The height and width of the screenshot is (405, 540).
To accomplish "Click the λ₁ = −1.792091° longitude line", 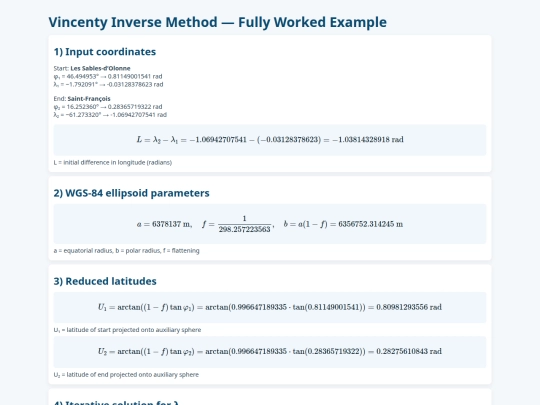I will coord(108,84).
